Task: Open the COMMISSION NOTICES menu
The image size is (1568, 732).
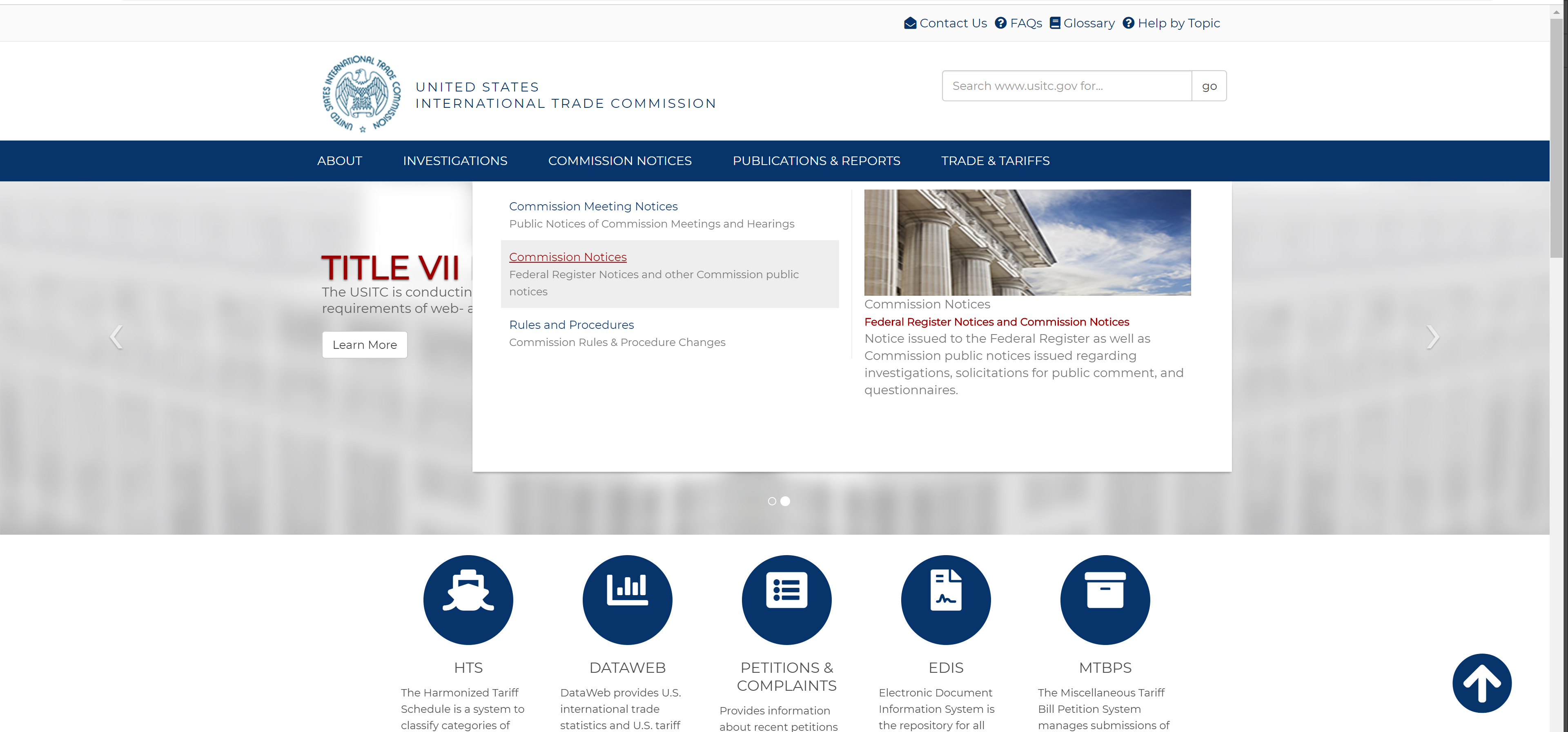Action: (620, 161)
